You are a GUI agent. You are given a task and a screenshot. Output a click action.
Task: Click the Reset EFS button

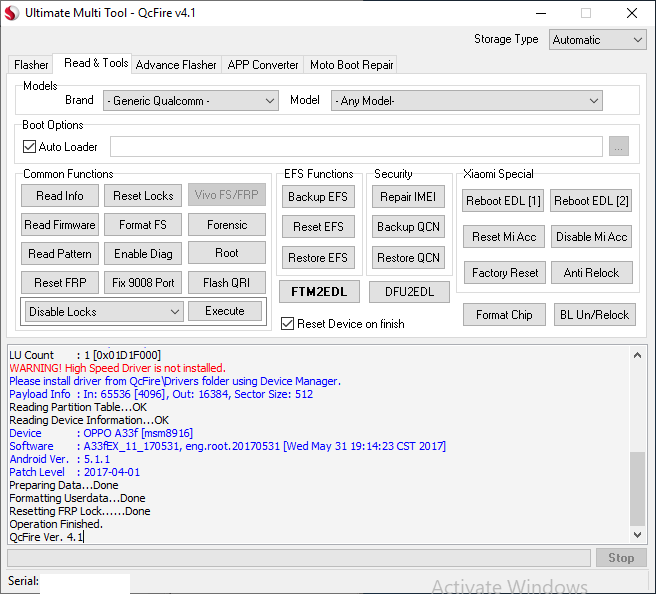coord(318,227)
